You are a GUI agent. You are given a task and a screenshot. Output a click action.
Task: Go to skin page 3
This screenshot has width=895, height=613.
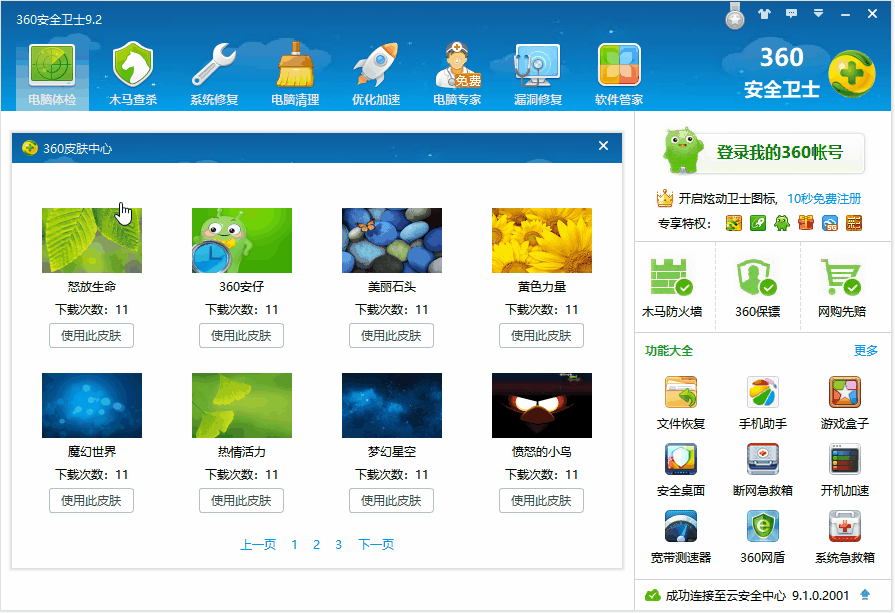[x=338, y=545]
